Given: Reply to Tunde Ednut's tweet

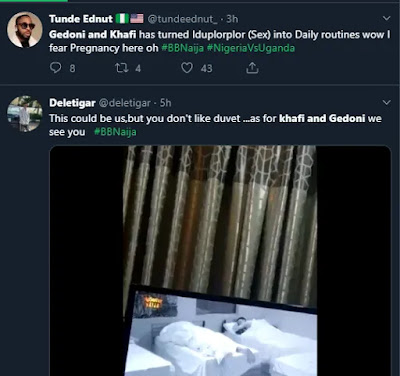Looking at the screenshot, I should click(56, 68).
